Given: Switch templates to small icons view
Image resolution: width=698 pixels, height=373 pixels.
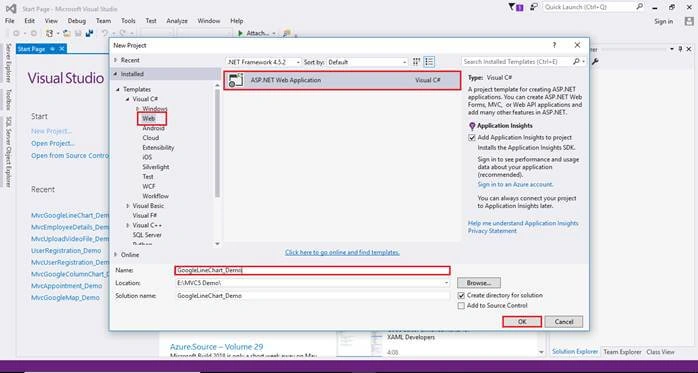Looking at the screenshot, I should click(416, 62).
